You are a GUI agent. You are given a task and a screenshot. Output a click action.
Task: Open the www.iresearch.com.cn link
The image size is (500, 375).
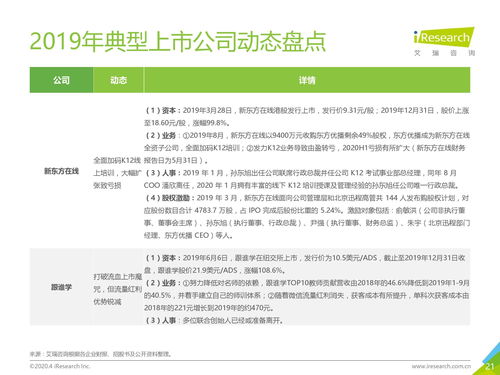[x=441, y=366]
